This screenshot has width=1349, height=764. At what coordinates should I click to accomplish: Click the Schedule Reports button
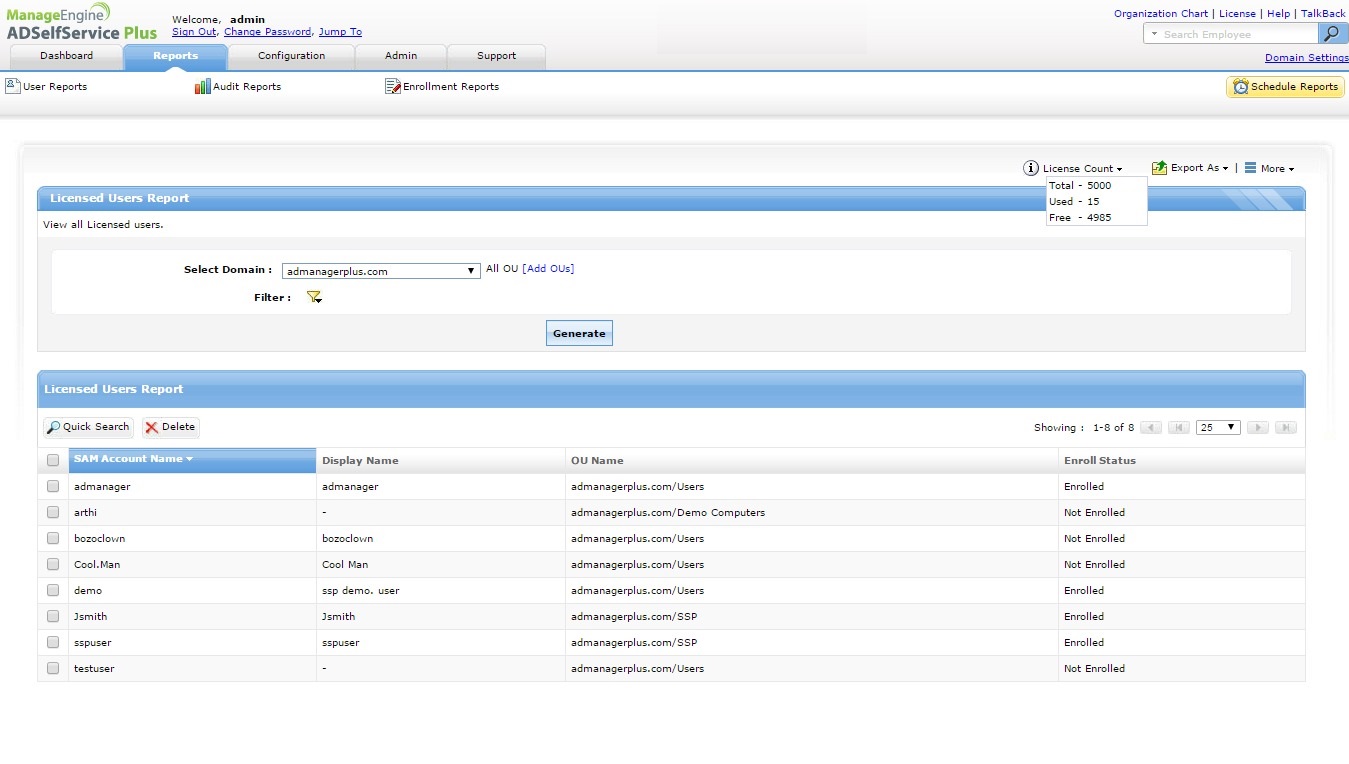point(1285,87)
